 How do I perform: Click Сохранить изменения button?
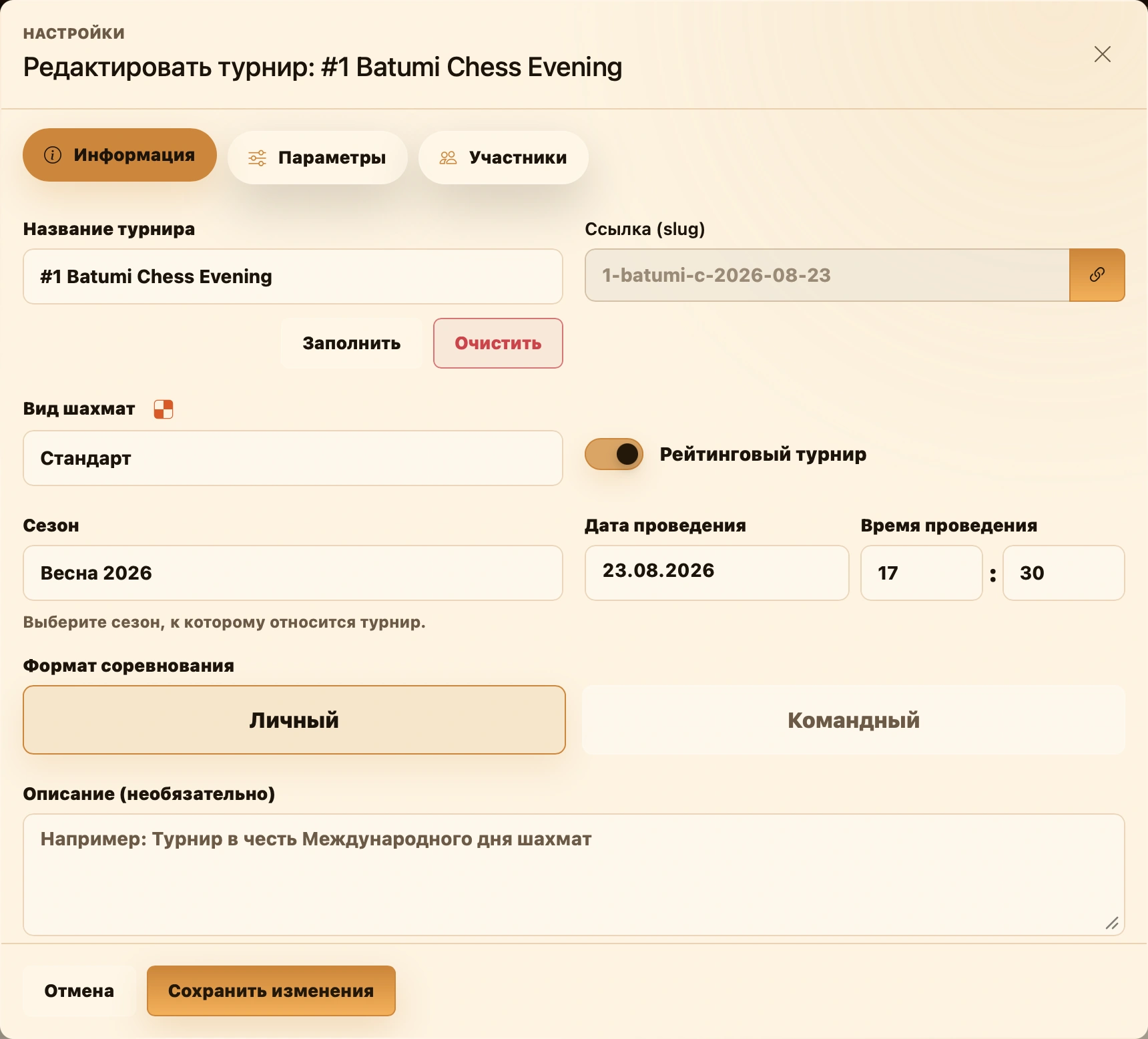(271, 991)
